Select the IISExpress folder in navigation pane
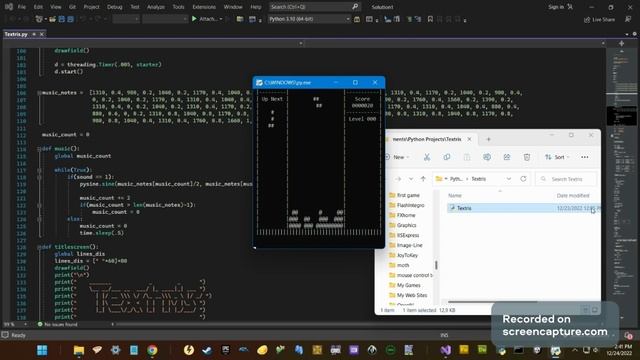Image resolution: width=640 pixels, height=360 pixels. 408,236
